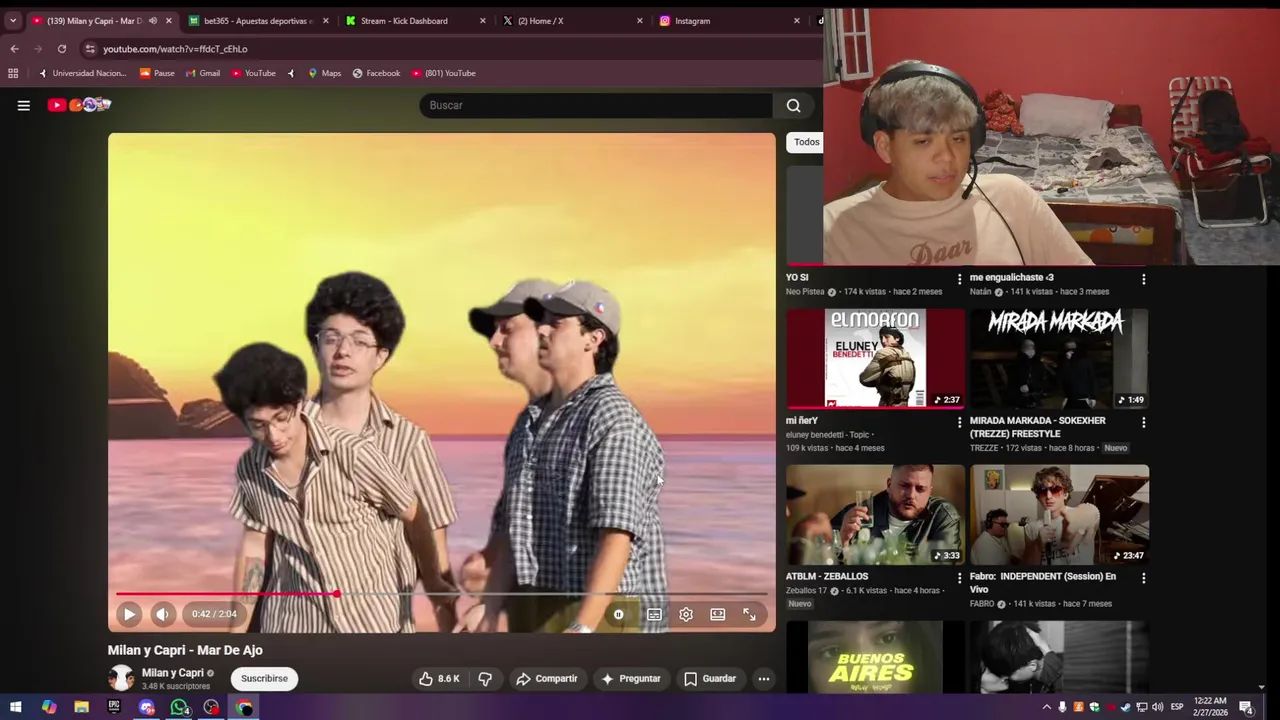Click the me engualichaste <3 title
1280x720 pixels.
1011,278
